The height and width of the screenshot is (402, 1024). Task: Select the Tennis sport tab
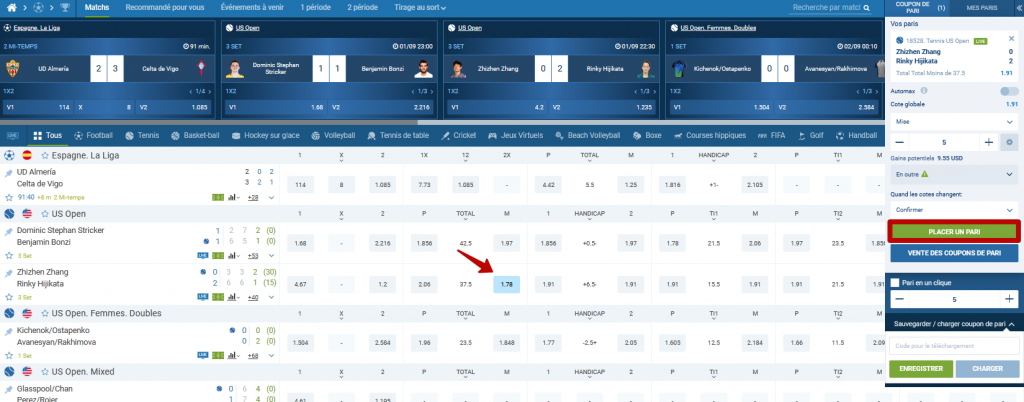(x=140, y=135)
